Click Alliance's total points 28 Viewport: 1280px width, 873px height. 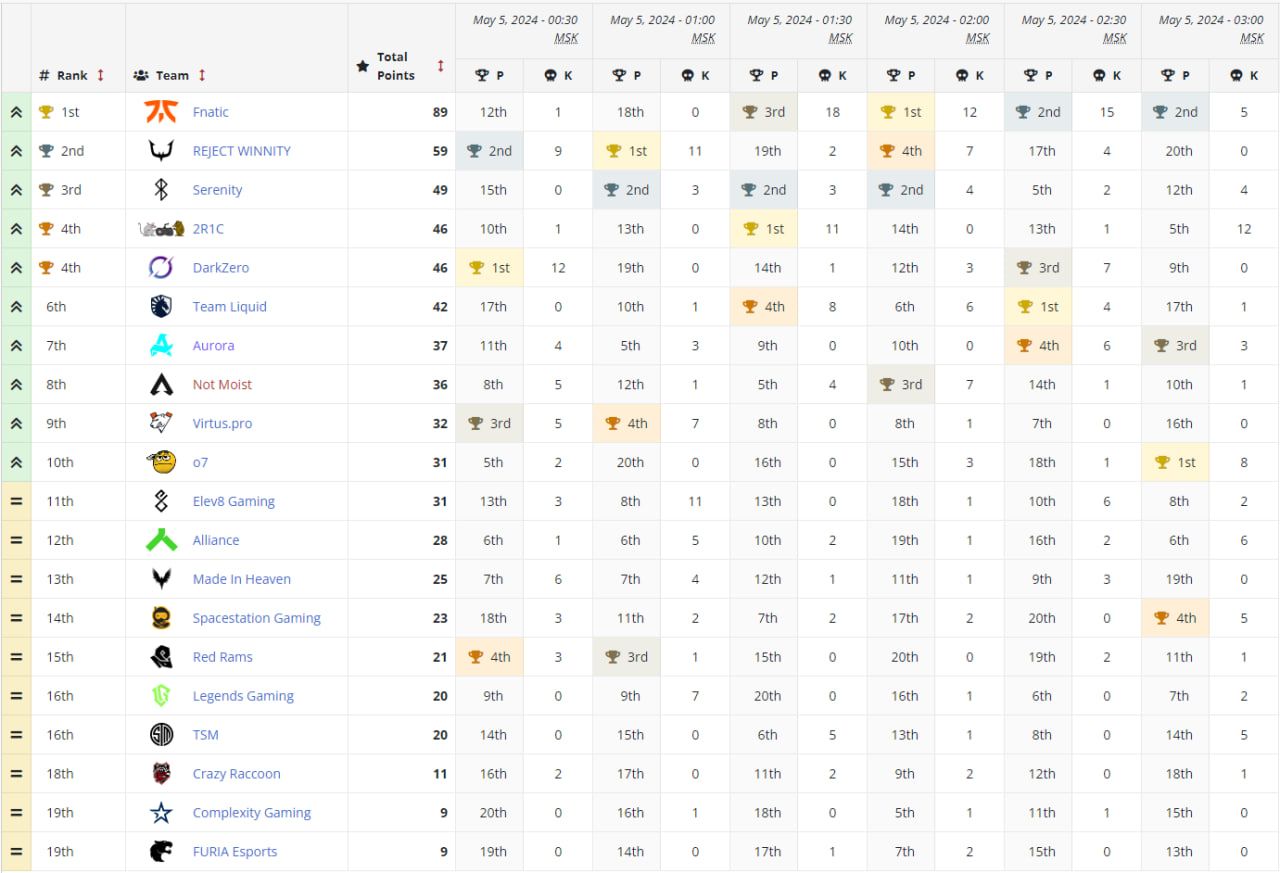(x=440, y=540)
